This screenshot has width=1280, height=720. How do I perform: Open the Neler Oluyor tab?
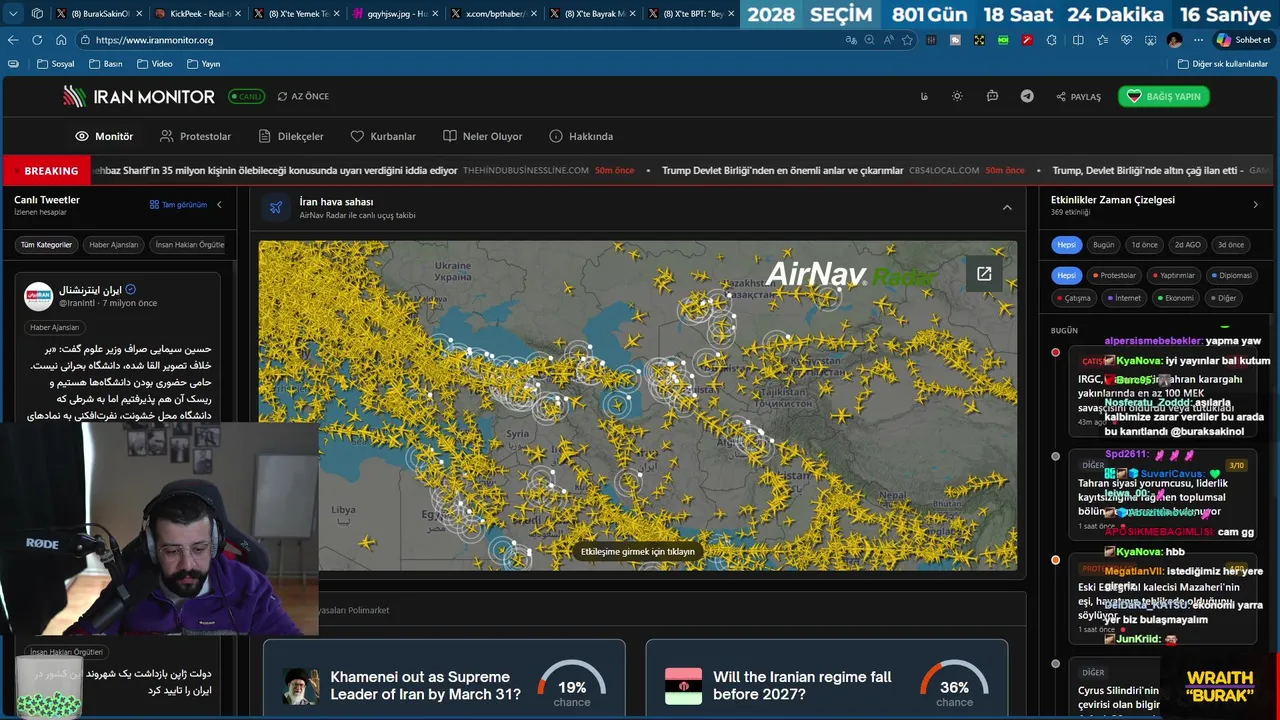click(x=483, y=136)
